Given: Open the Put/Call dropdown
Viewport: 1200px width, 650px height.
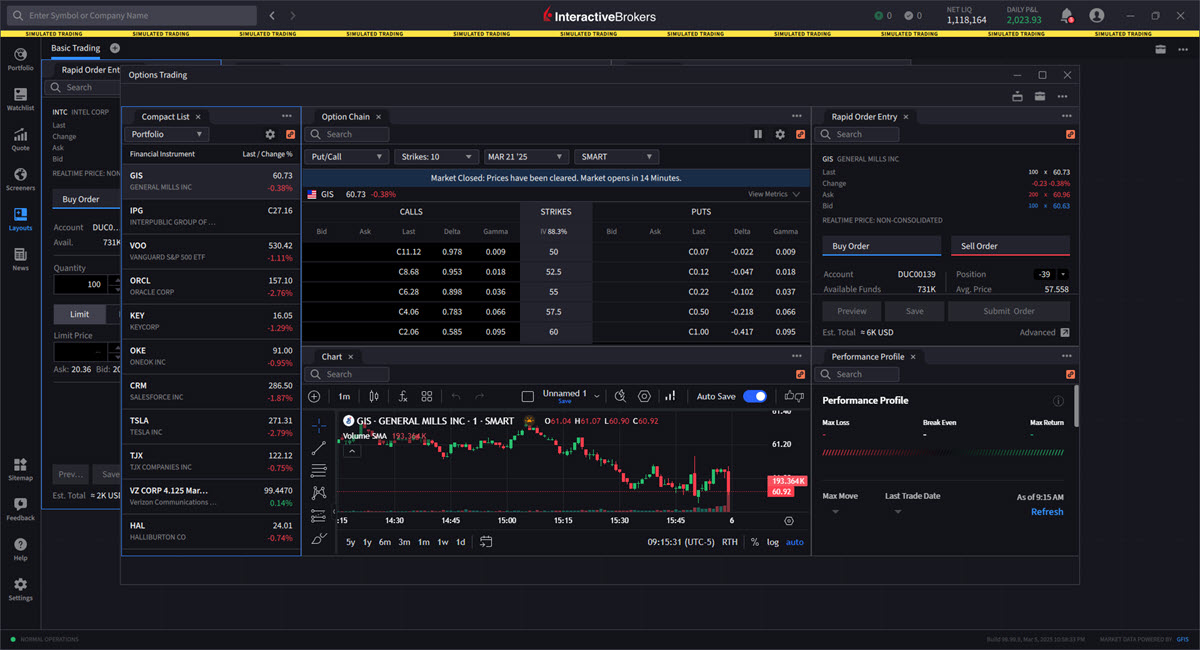Looking at the screenshot, I should point(347,157).
